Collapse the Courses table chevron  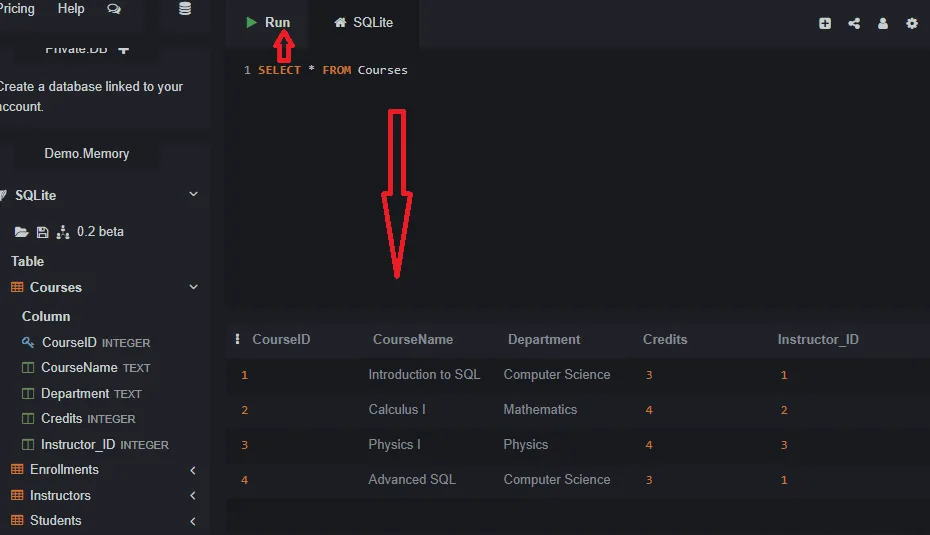point(193,288)
